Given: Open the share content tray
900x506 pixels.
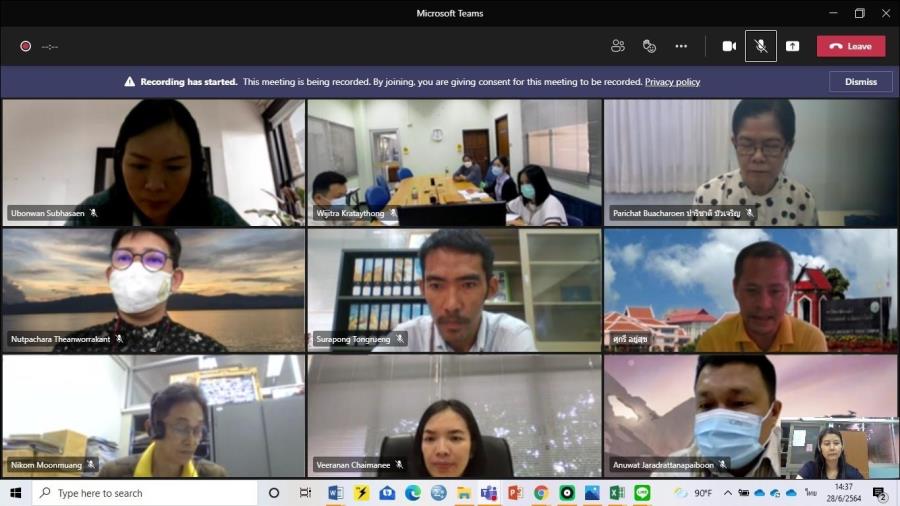Looking at the screenshot, I should (x=792, y=46).
